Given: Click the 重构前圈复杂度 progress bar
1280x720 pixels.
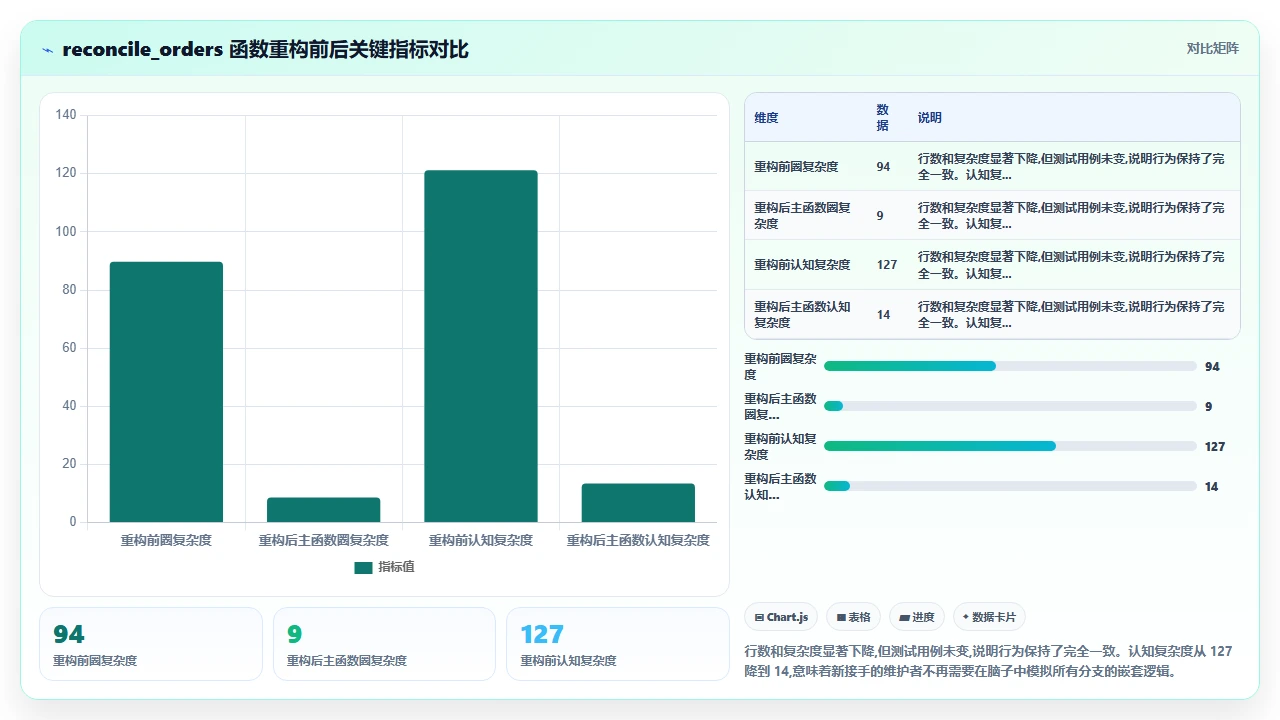Looking at the screenshot, I should [x=1010, y=366].
